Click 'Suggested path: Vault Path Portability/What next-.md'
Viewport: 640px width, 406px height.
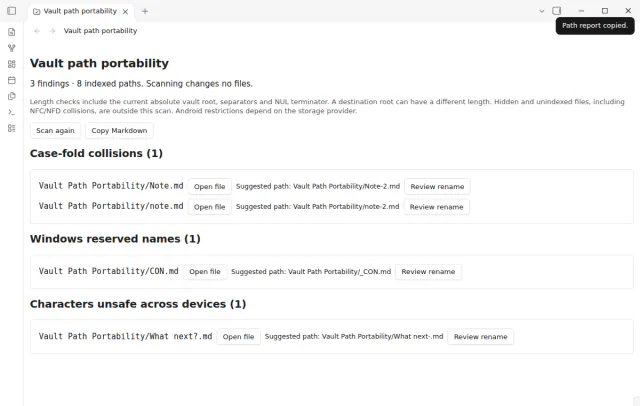point(354,337)
